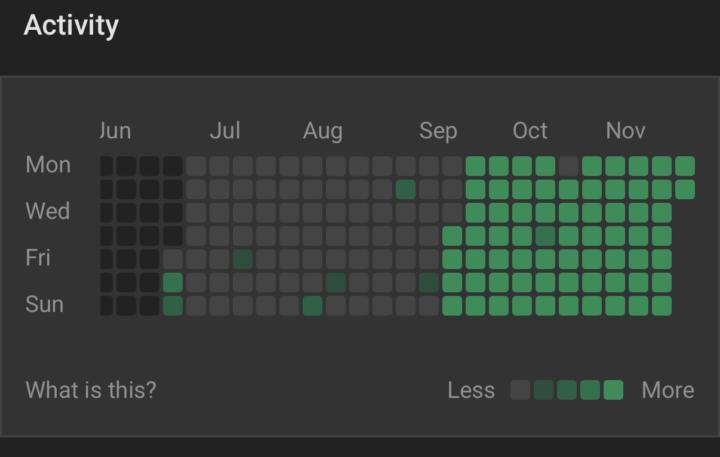The image size is (720, 457).
Task: Click the Nov month label
Action: pyautogui.click(x=625, y=131)
